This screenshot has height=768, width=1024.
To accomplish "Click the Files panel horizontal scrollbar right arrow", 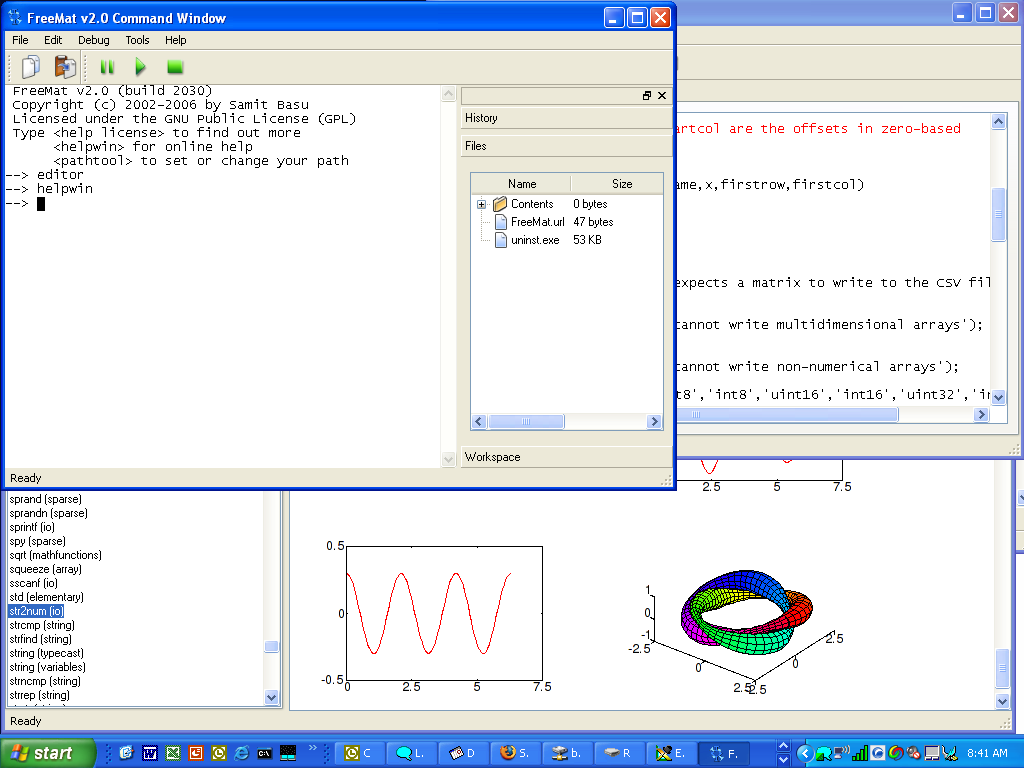I will (655, 421).
